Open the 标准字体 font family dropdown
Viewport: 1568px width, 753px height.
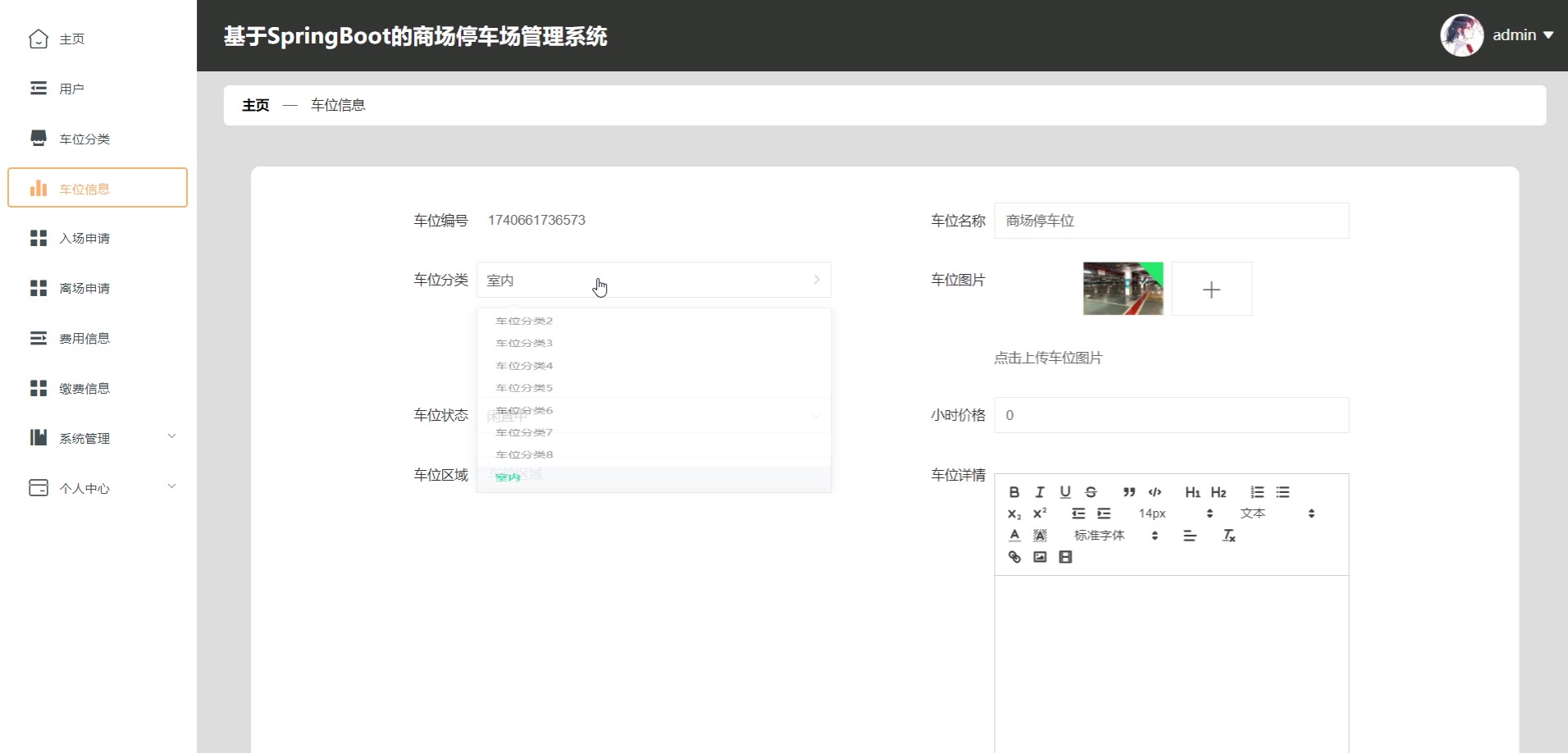(x=1115, y=536)
